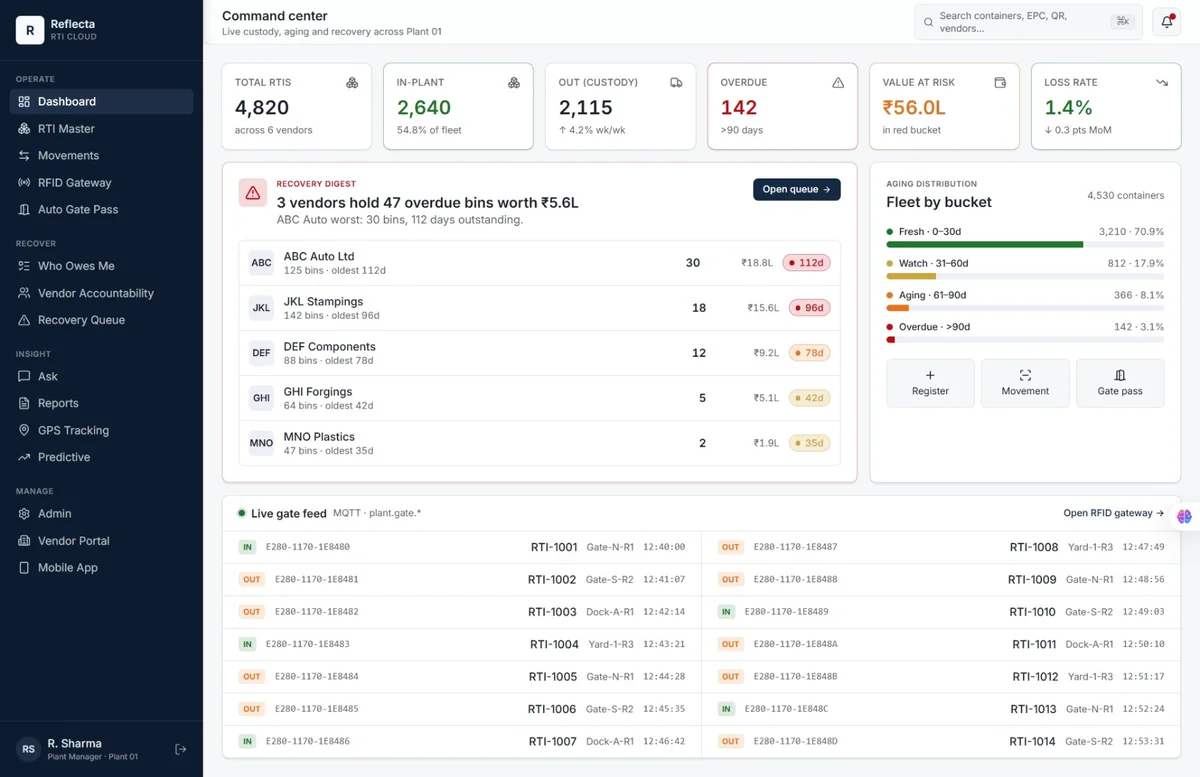Click the wallet icon in Value at Risk card
Viewport: 1200px width, 777px height.
click(1000, 83)
